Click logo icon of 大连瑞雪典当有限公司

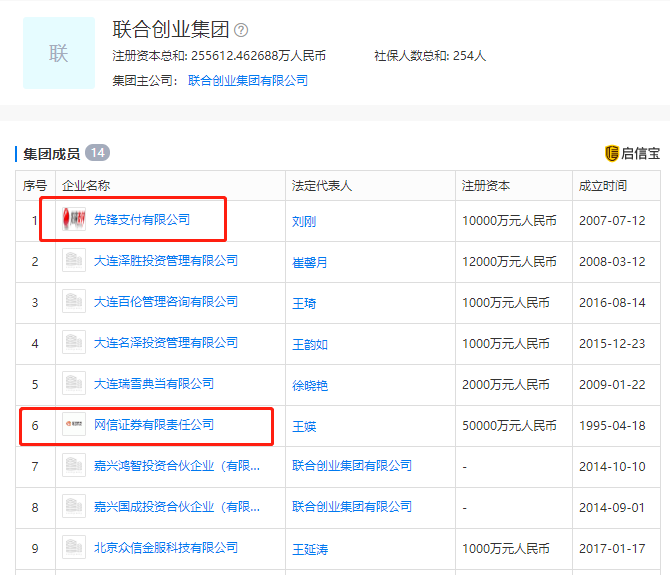click(74, 383)
